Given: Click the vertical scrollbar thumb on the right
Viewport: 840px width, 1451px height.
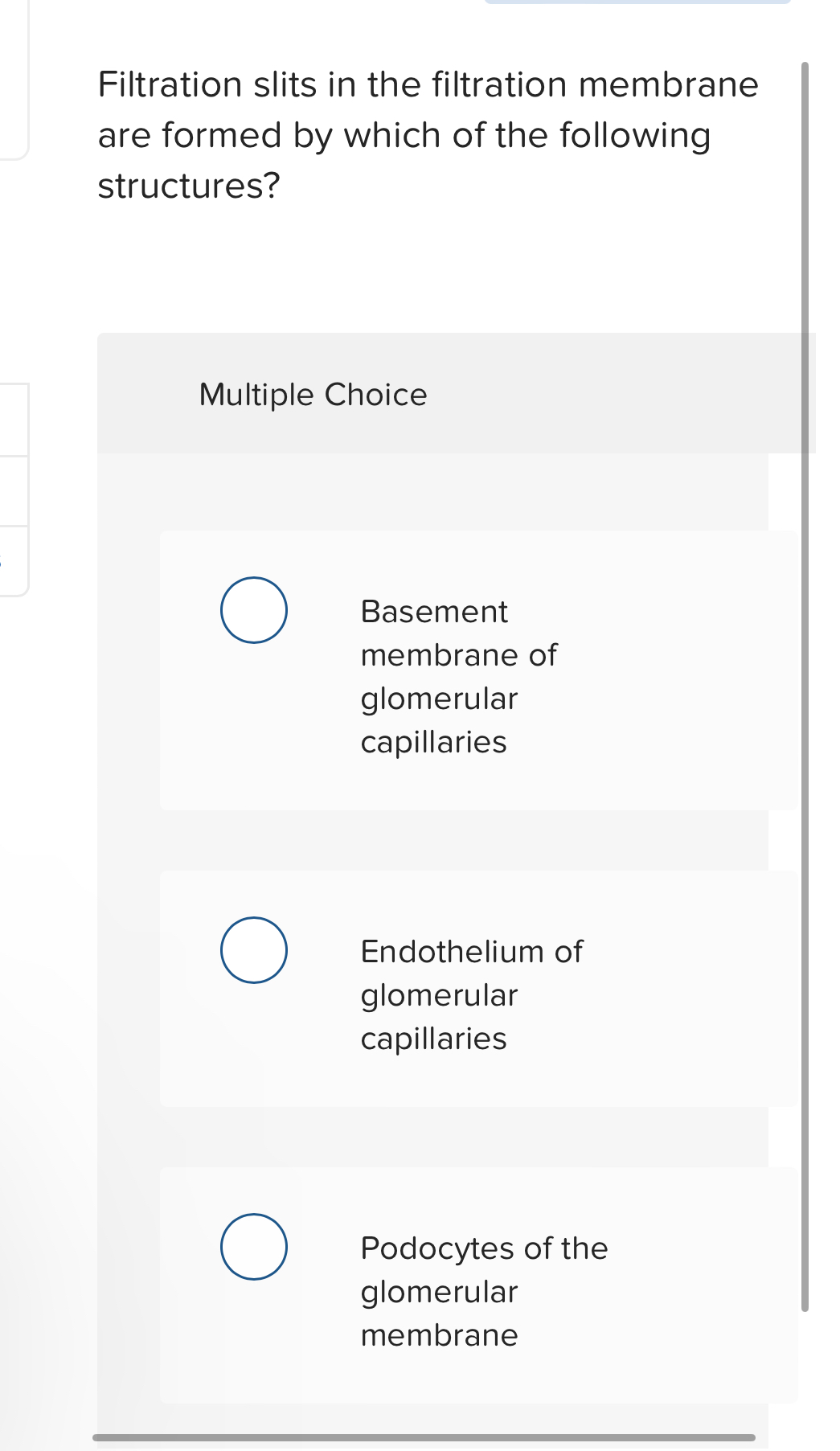Looking at the screenshot, I should 805,683.
